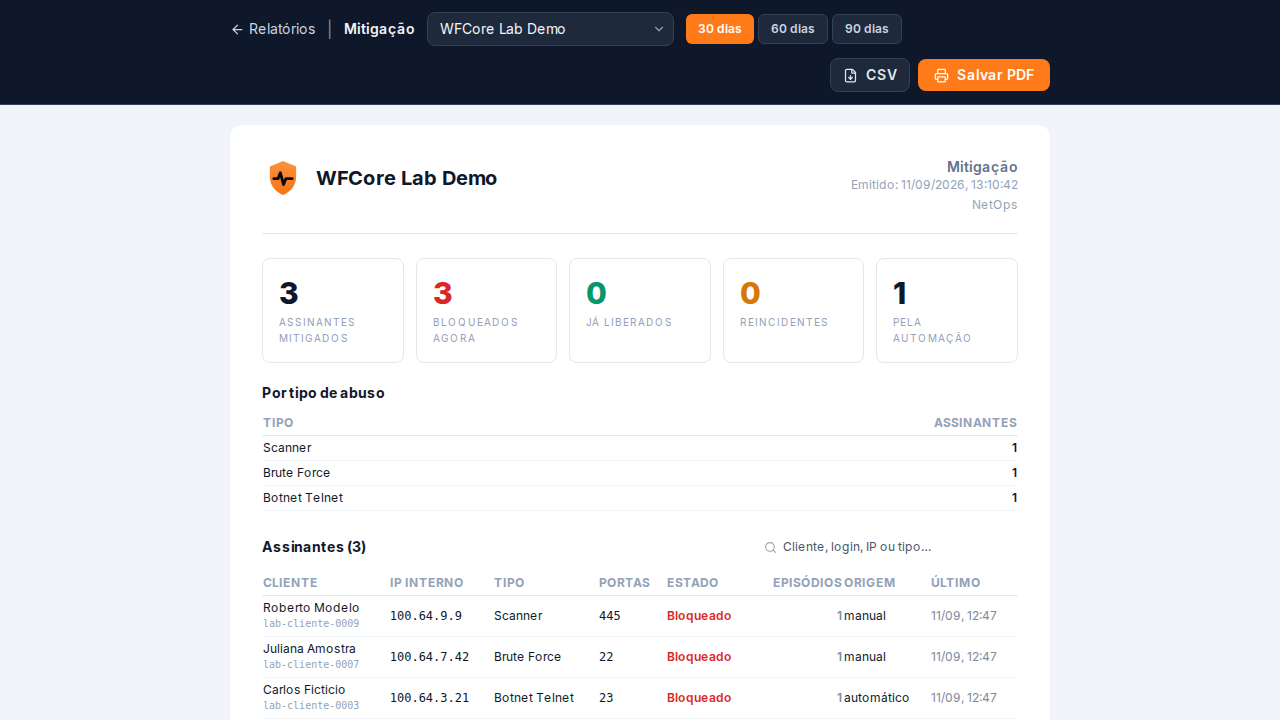This screenshot has height=720, width=1280.
Task: Click the back arrow icon beside Relatórios
Action: pyautogui.click(x=237, y=29)
